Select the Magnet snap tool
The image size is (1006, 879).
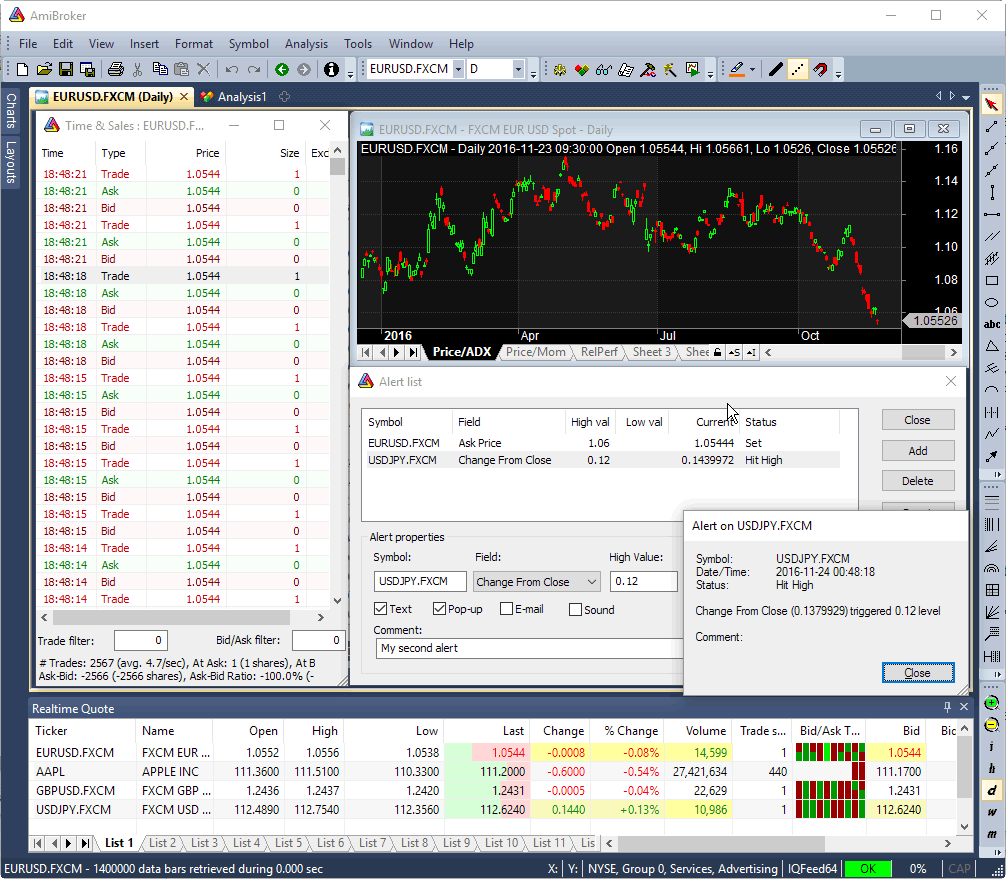pos(821,69)
